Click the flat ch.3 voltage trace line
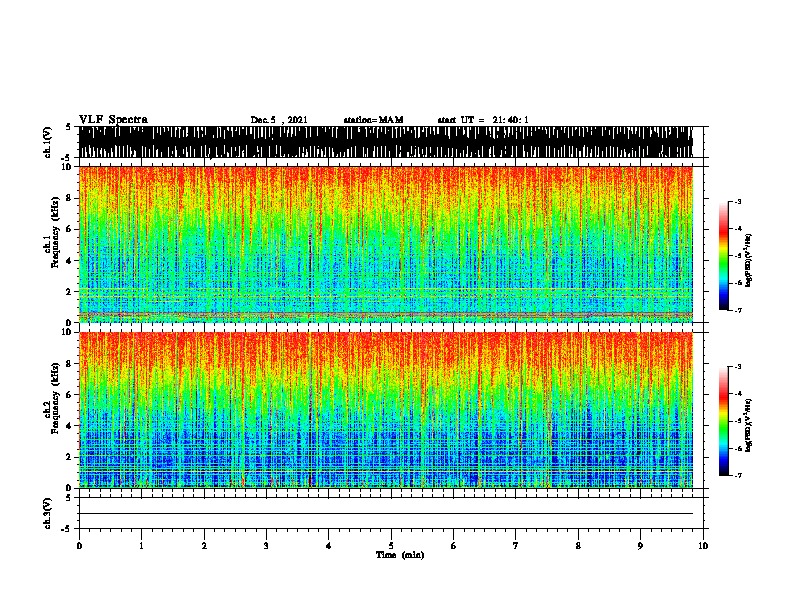This screenshot has width=792, height=612. (386, 514)
